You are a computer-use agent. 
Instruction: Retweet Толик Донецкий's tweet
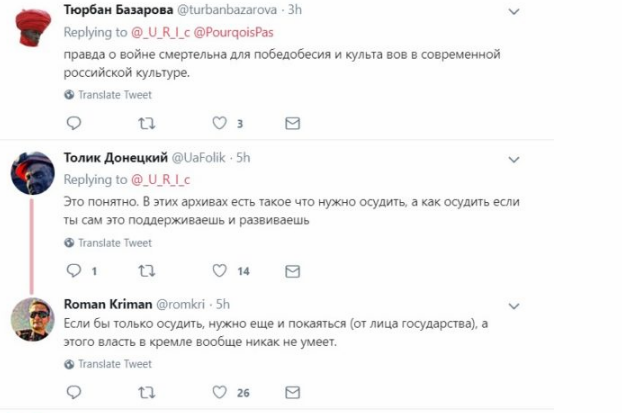(x=146, y=271)
